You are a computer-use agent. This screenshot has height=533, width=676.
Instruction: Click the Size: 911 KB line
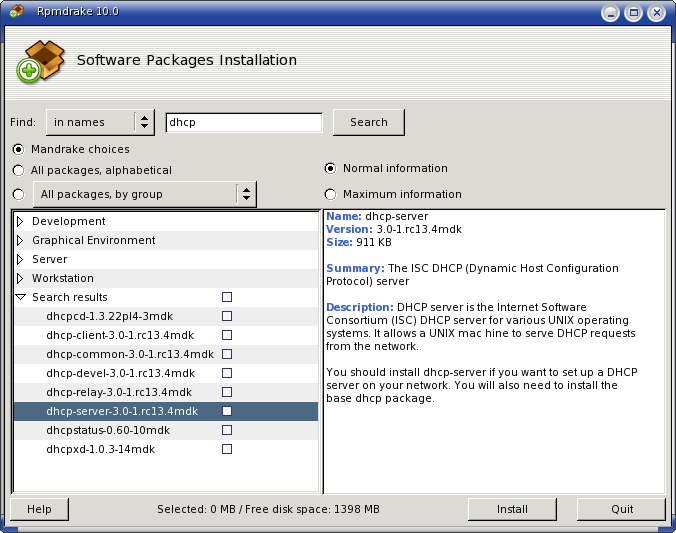point(359,242)
